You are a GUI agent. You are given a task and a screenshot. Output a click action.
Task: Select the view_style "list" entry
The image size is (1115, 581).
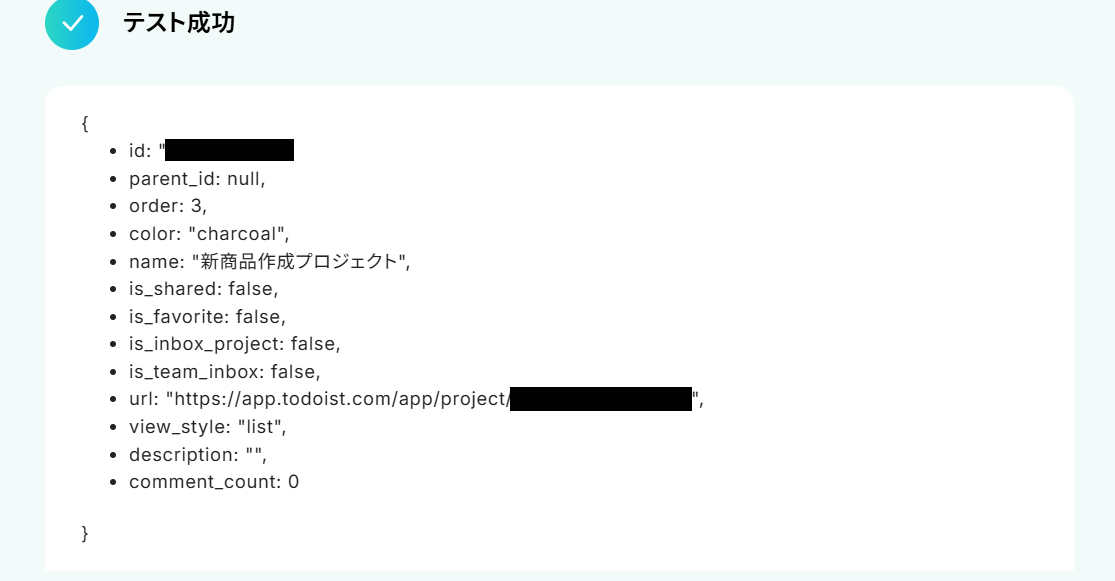208,427
